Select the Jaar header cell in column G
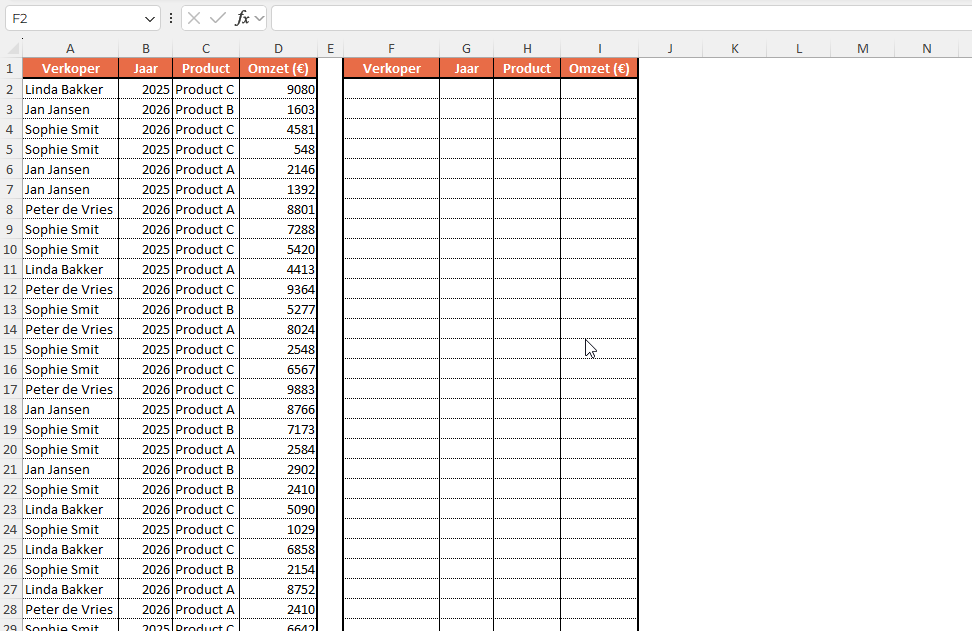Image resolution: width=972 pixels, height=631 pixels. [466, 68]
